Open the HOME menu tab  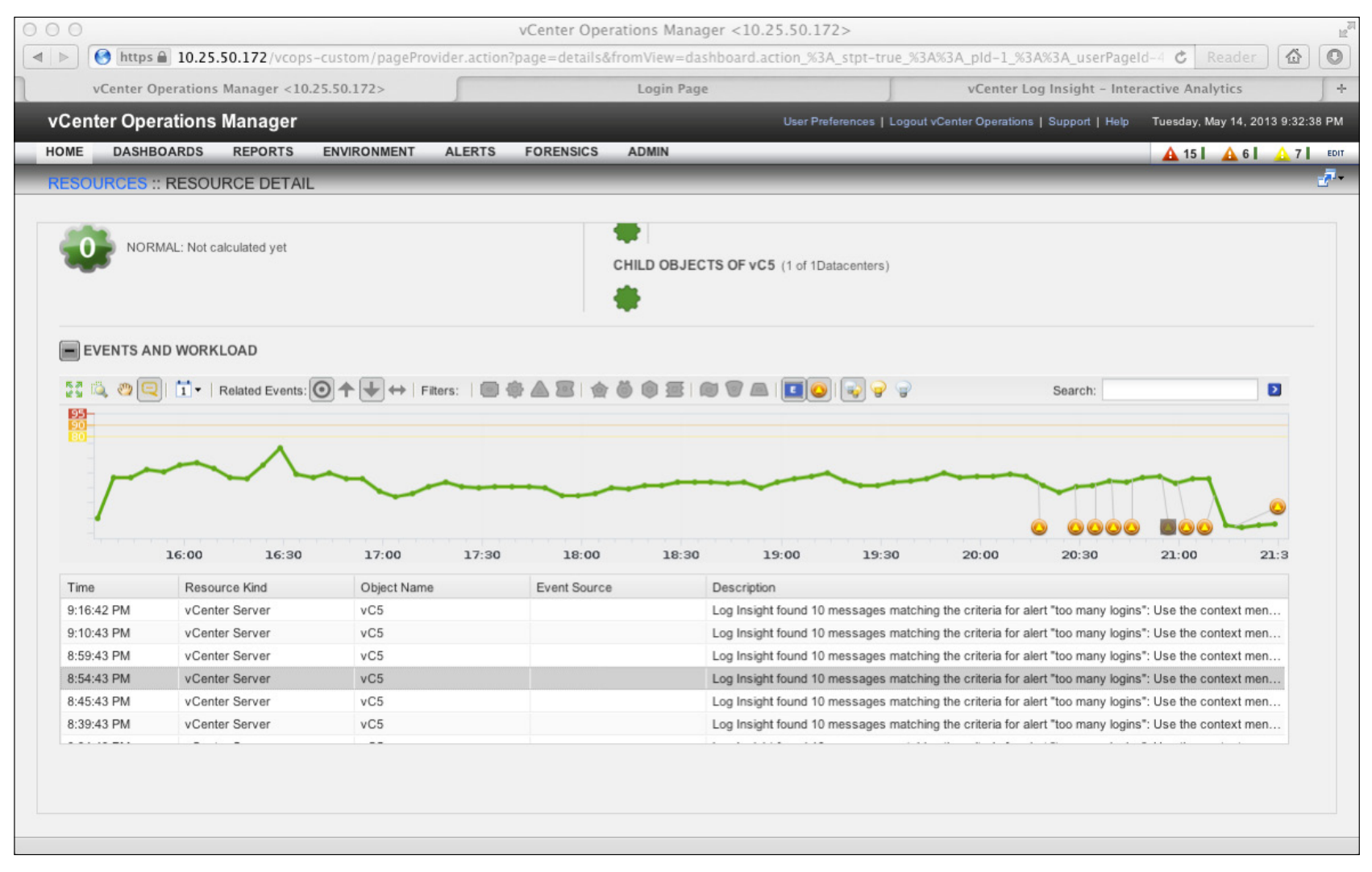64,152
